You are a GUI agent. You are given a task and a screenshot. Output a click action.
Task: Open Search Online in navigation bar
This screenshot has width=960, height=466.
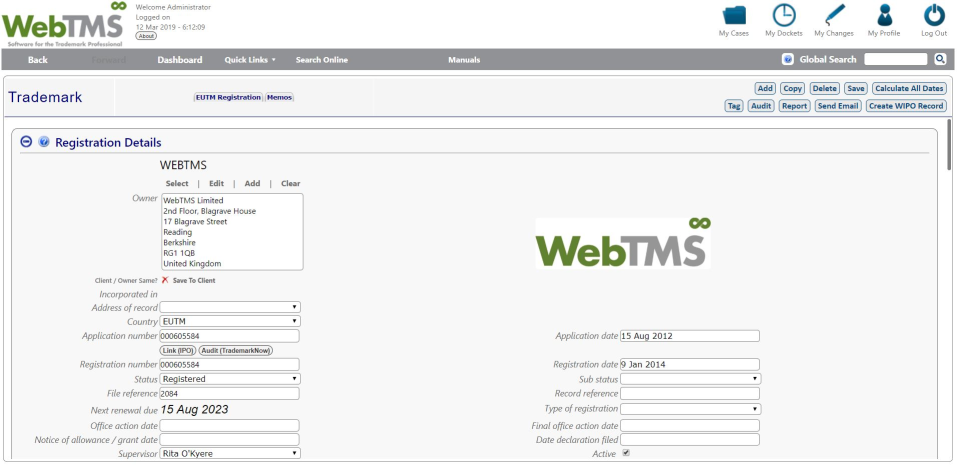(x=321, y=60)
